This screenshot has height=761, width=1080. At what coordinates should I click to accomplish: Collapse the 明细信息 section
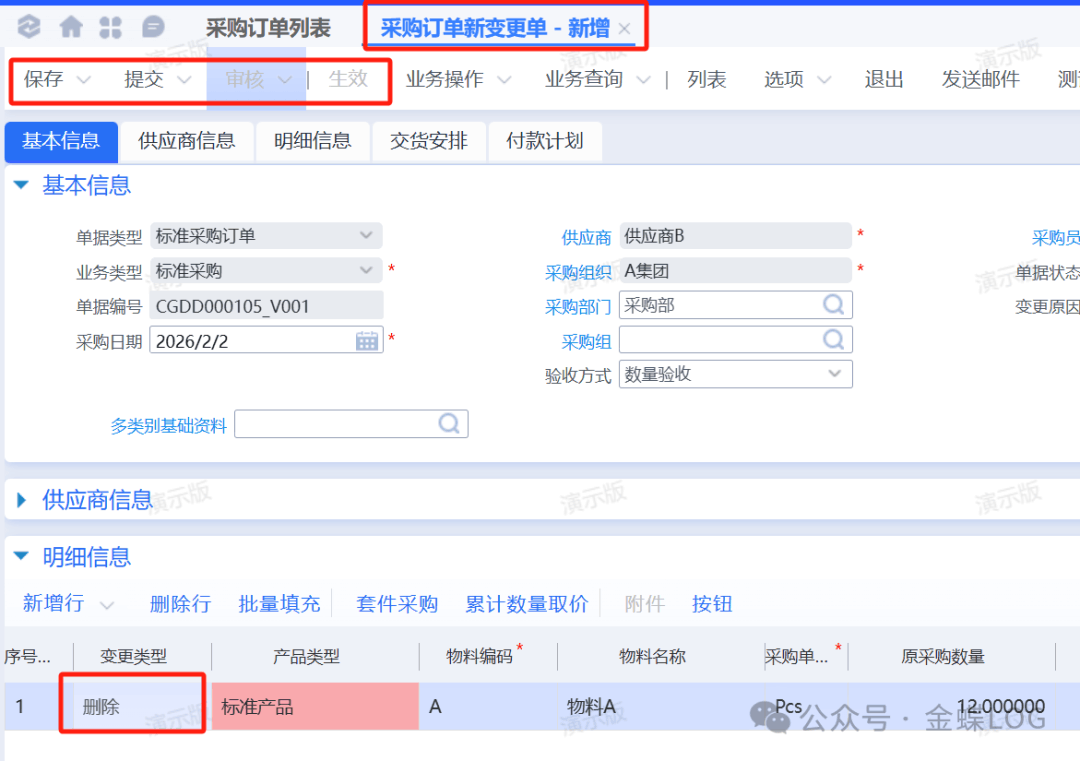[x=21, y=558]
